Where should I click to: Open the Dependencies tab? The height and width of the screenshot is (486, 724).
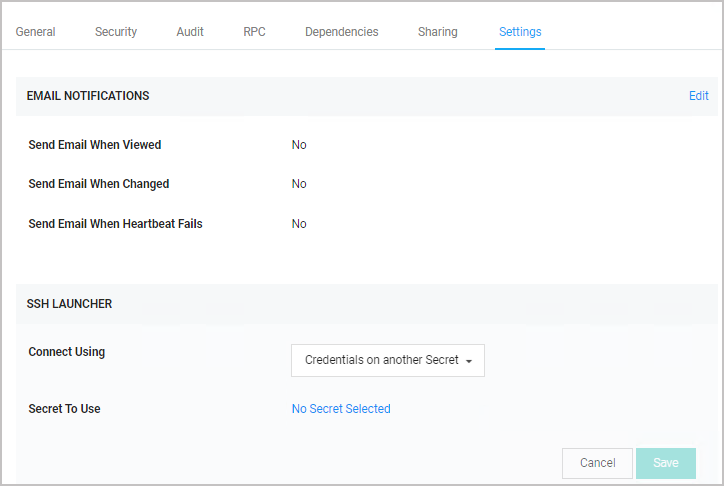342,32
